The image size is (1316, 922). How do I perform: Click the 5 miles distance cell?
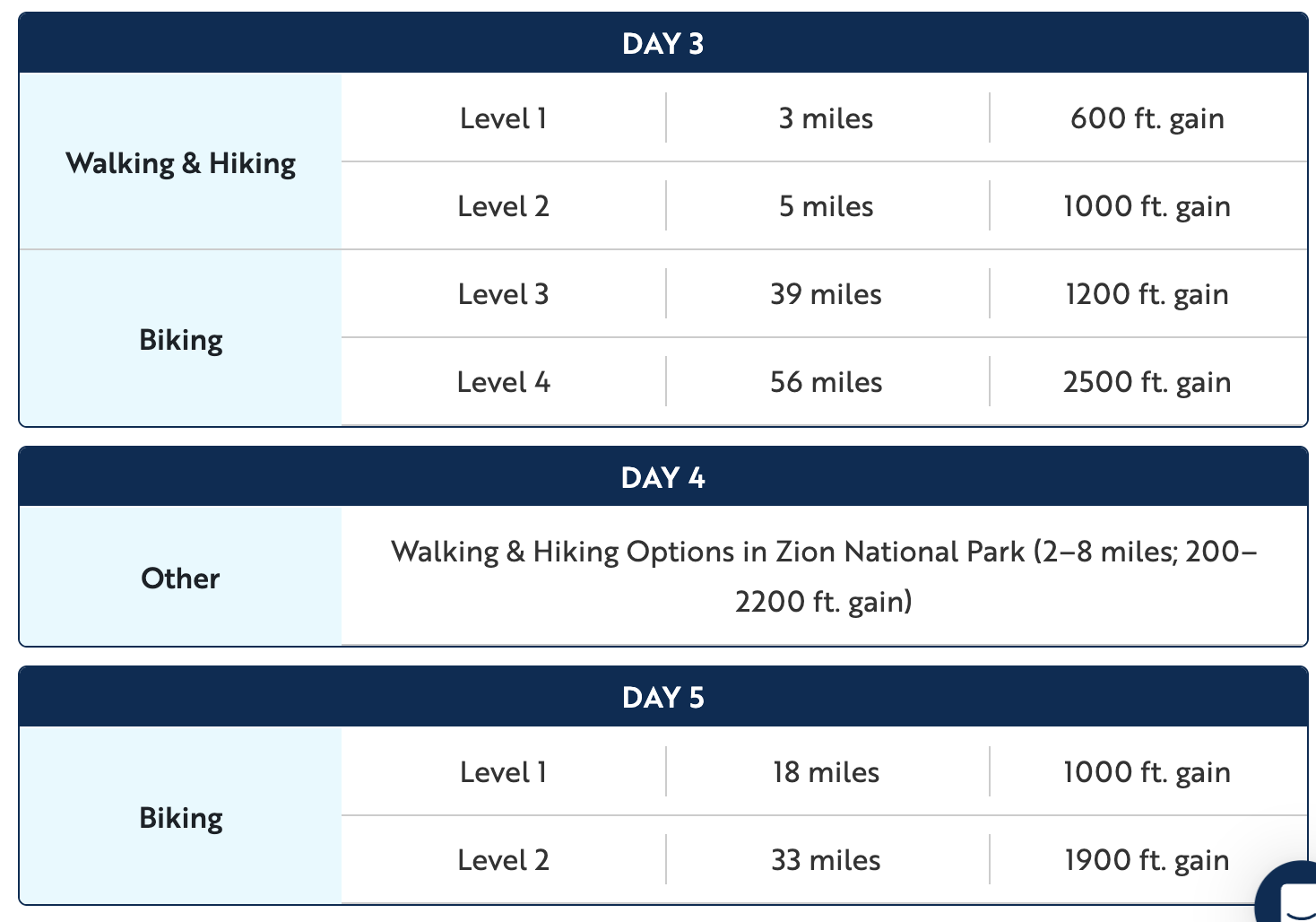[826, 206]
